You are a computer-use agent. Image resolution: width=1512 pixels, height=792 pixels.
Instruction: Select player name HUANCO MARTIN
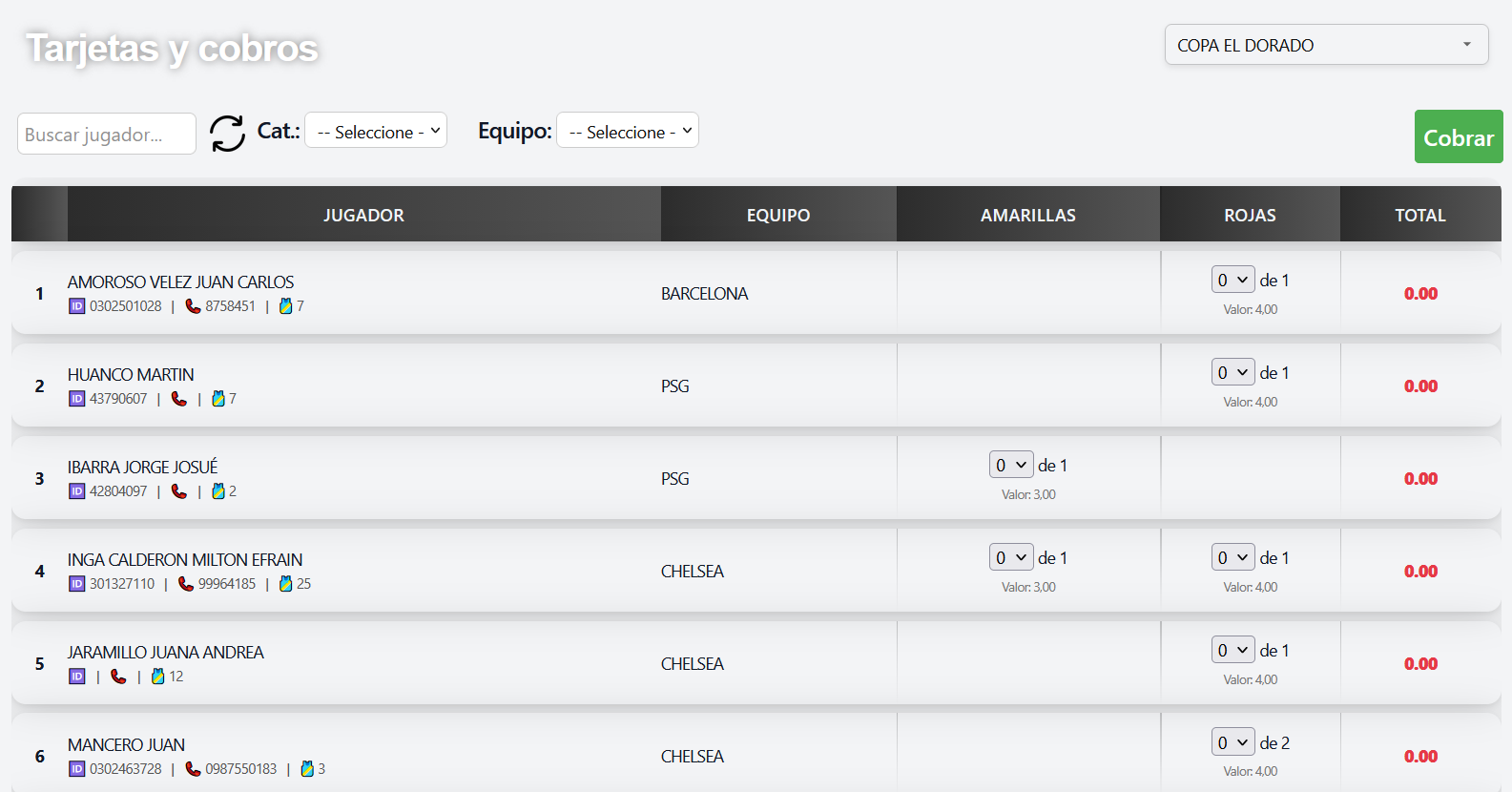coord(131,375)
